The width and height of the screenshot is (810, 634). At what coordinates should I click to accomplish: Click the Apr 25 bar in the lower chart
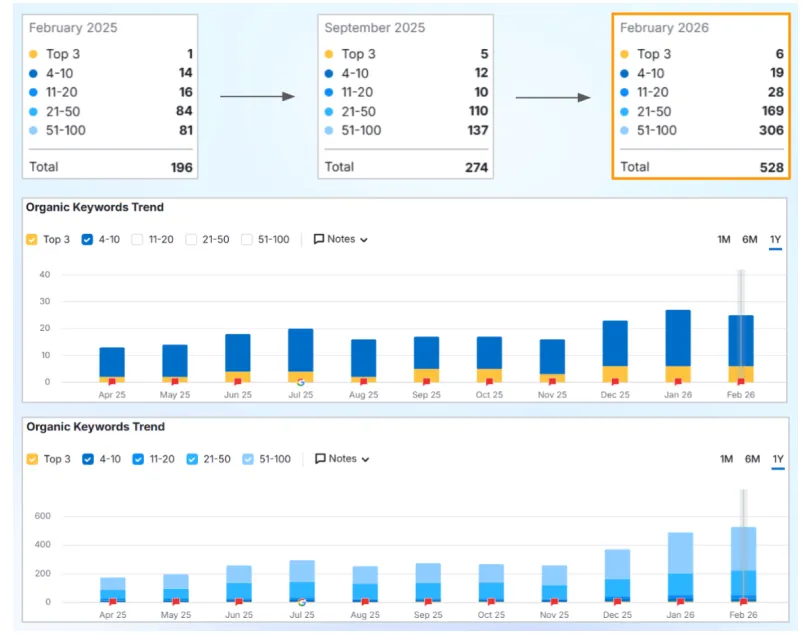[113, 590]
